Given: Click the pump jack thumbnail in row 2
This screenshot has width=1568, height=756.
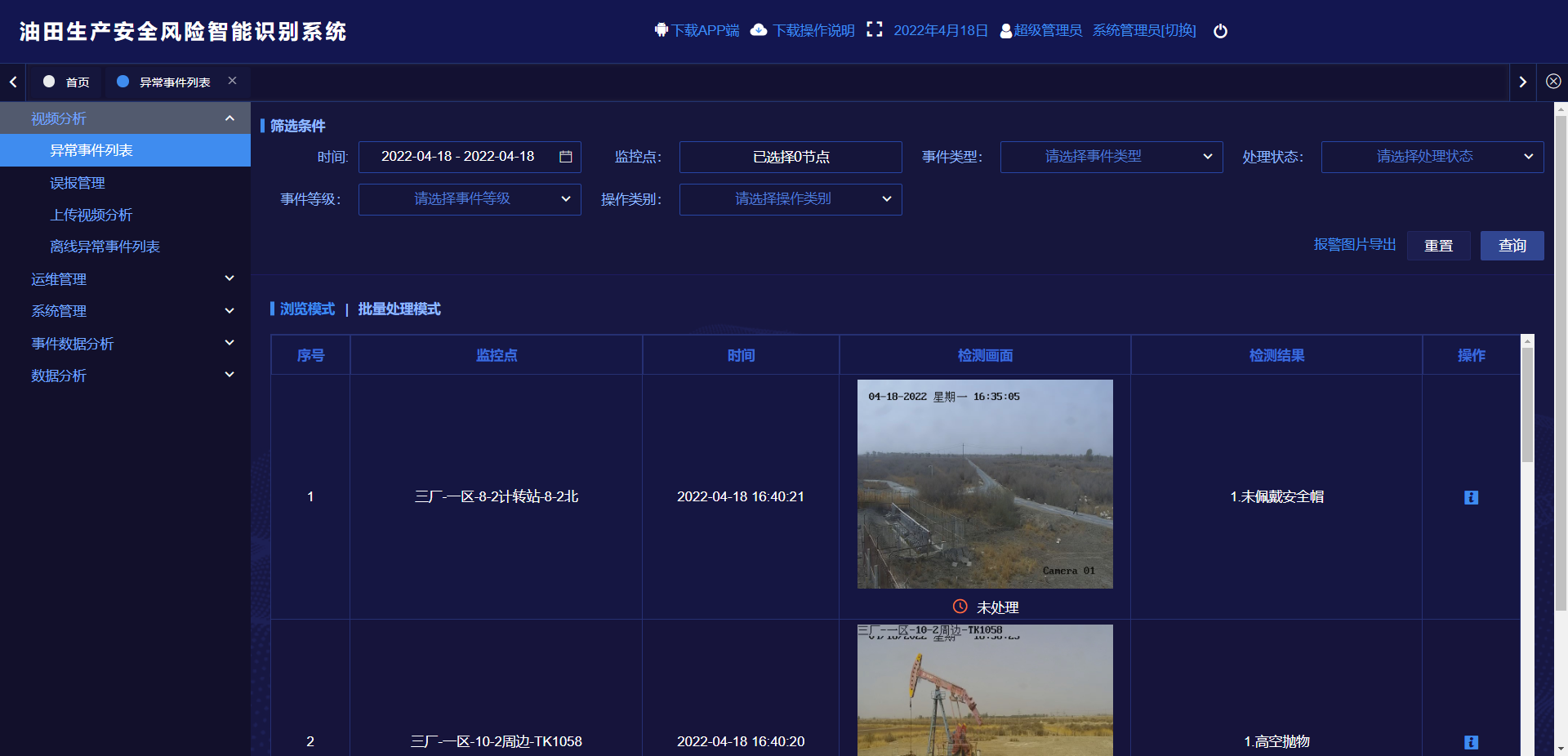Looking at the screenshot, I should coord(985,690).
